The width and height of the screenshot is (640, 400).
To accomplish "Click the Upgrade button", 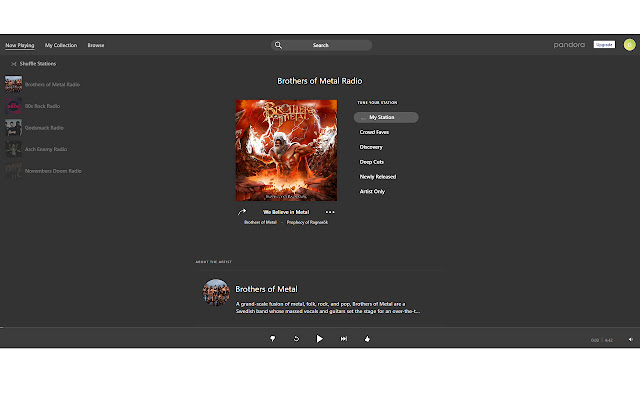I will (x=604, y=44).
